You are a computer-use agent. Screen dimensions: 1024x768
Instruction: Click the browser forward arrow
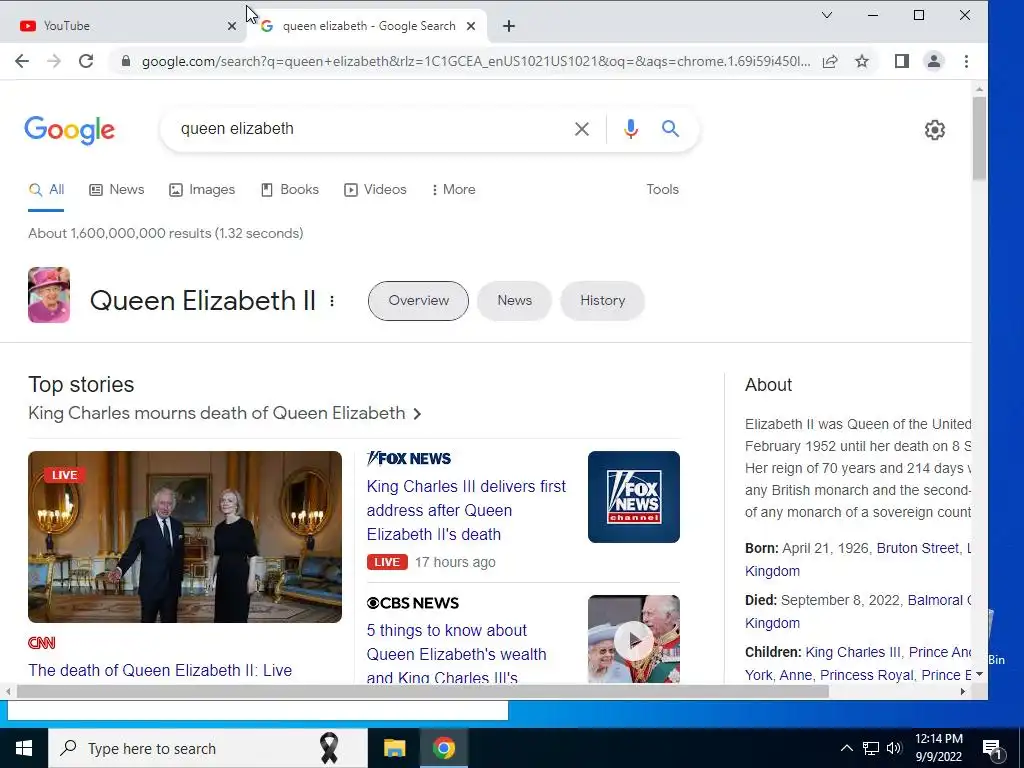(54, 61)
